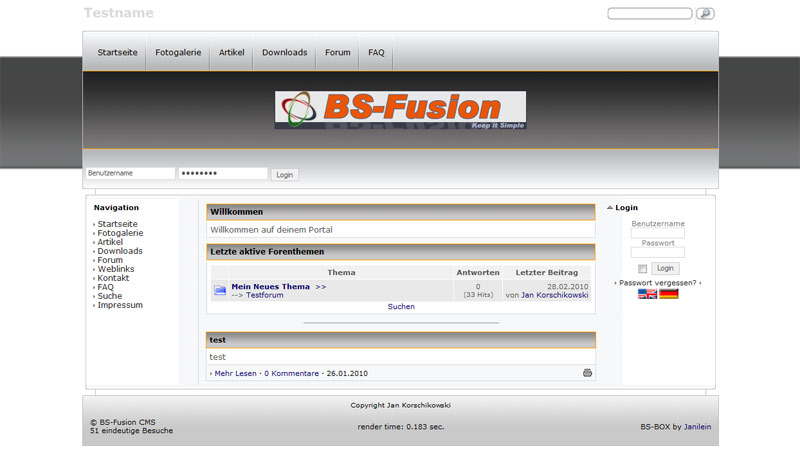800x464 pixels.
Task: Focus the search text field at top
Action: tap(649, 14)
